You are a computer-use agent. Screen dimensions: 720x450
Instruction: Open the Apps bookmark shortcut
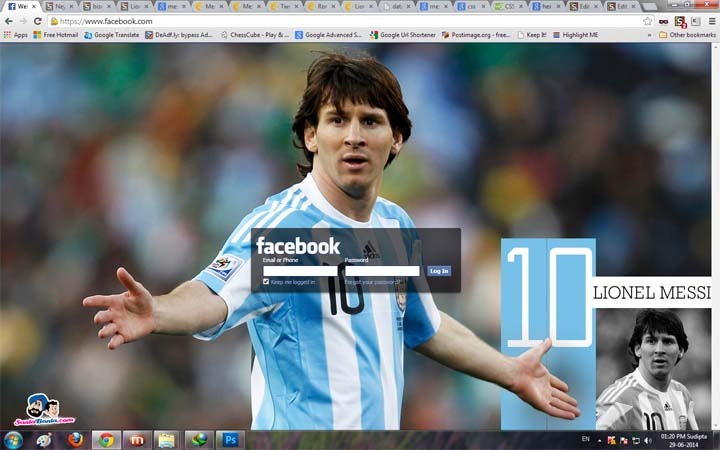click(15, 35)
